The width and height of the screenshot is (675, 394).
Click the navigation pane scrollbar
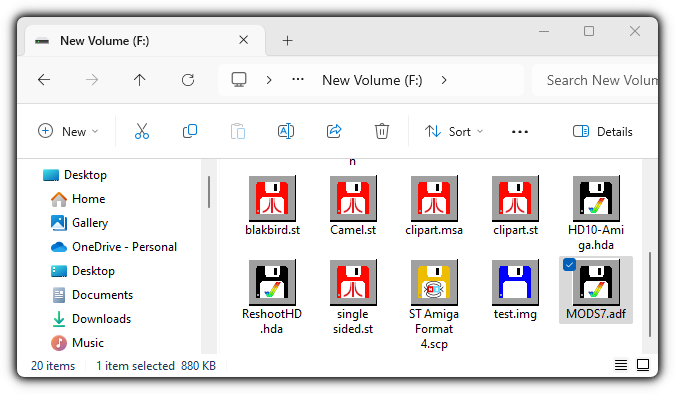(x=209, y=192)
